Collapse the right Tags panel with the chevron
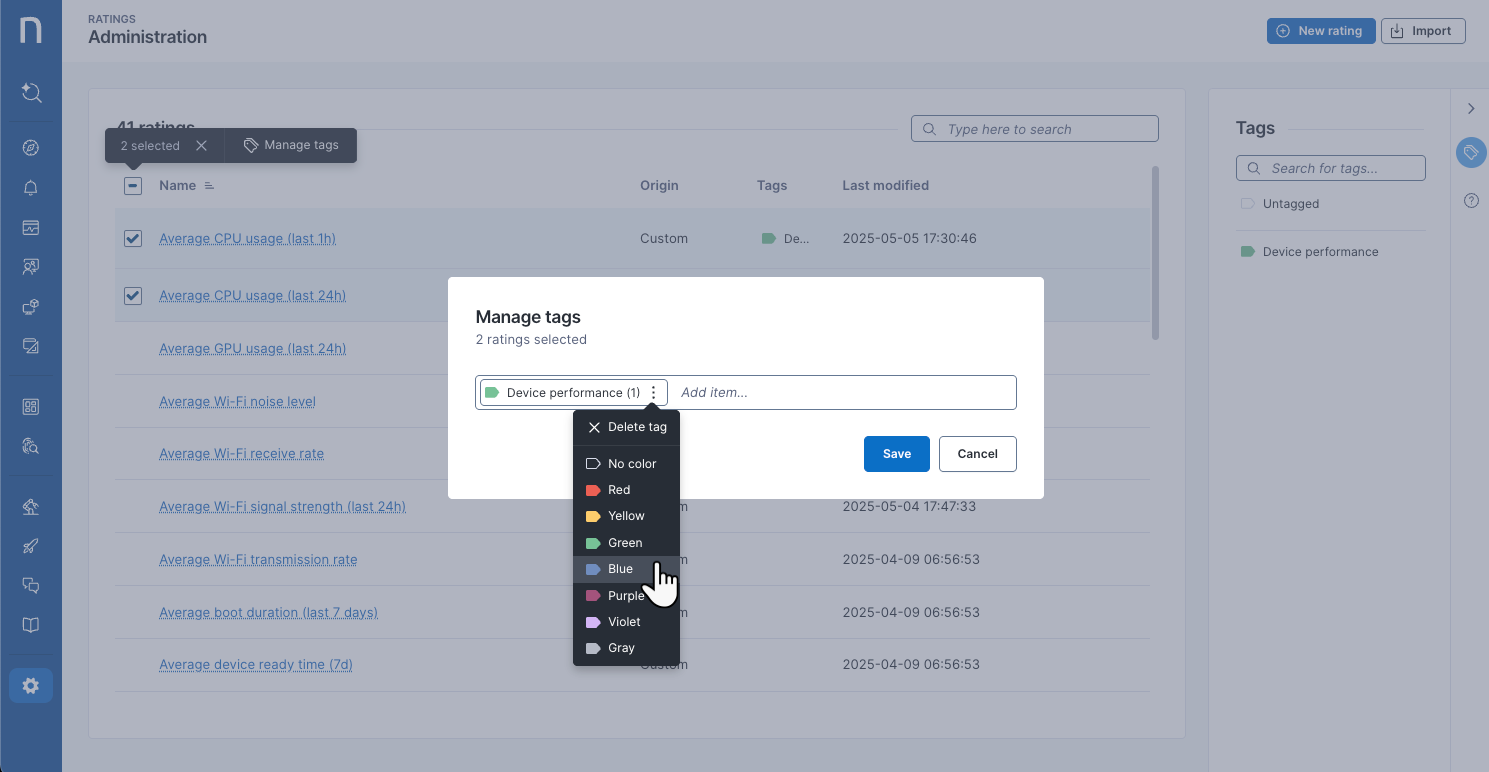 (x=1471, y=108)
